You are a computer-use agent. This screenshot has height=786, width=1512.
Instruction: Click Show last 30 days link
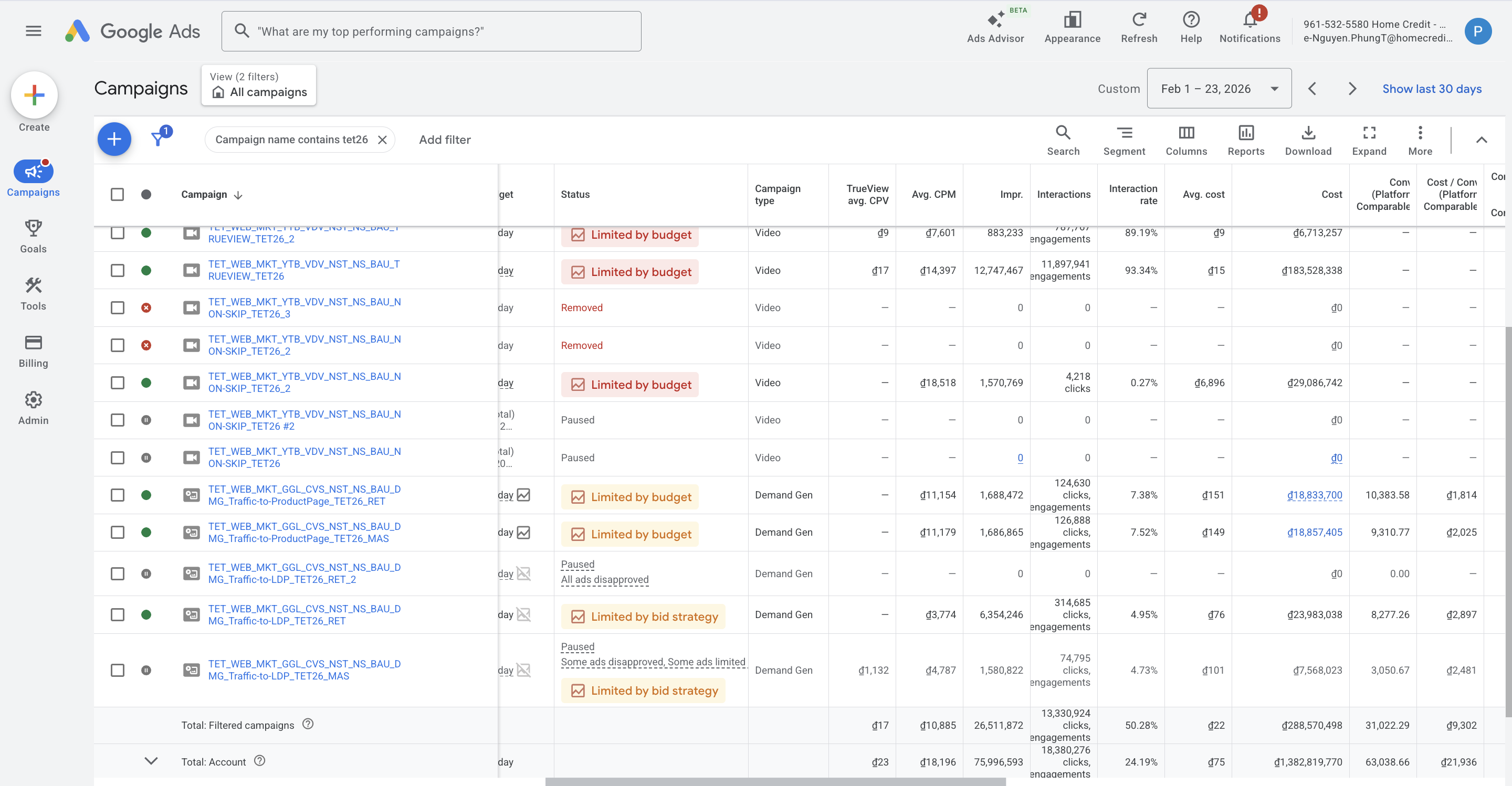coord(1431,89)
